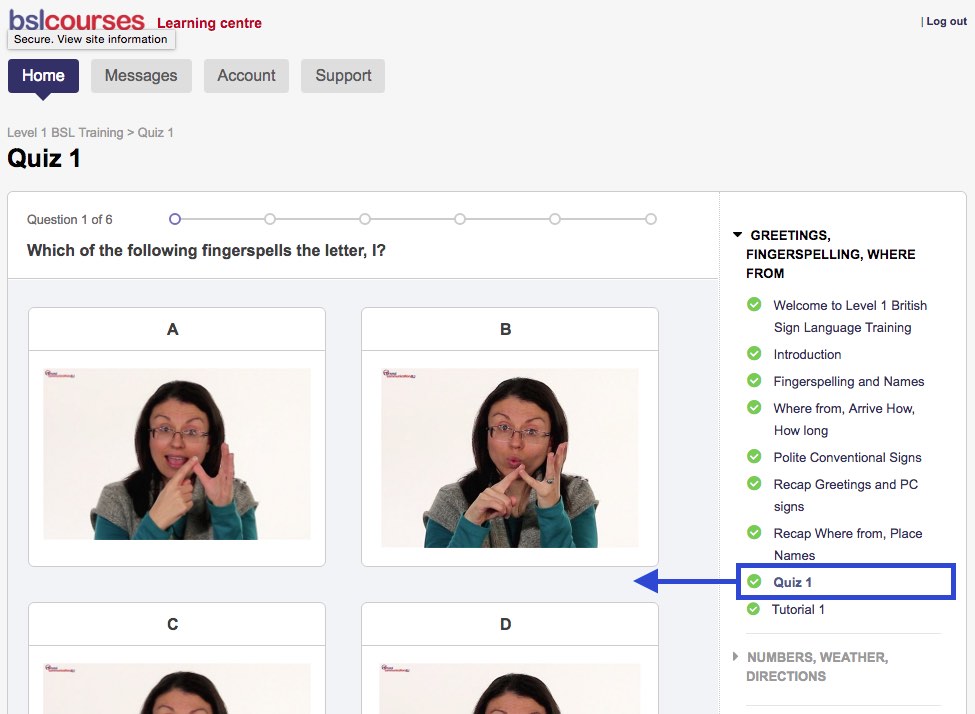The height and width of the screenshot is (714, 975).
Task: Click the completion icon beside Polite Conventional Signs
Action: coord(753,456)
